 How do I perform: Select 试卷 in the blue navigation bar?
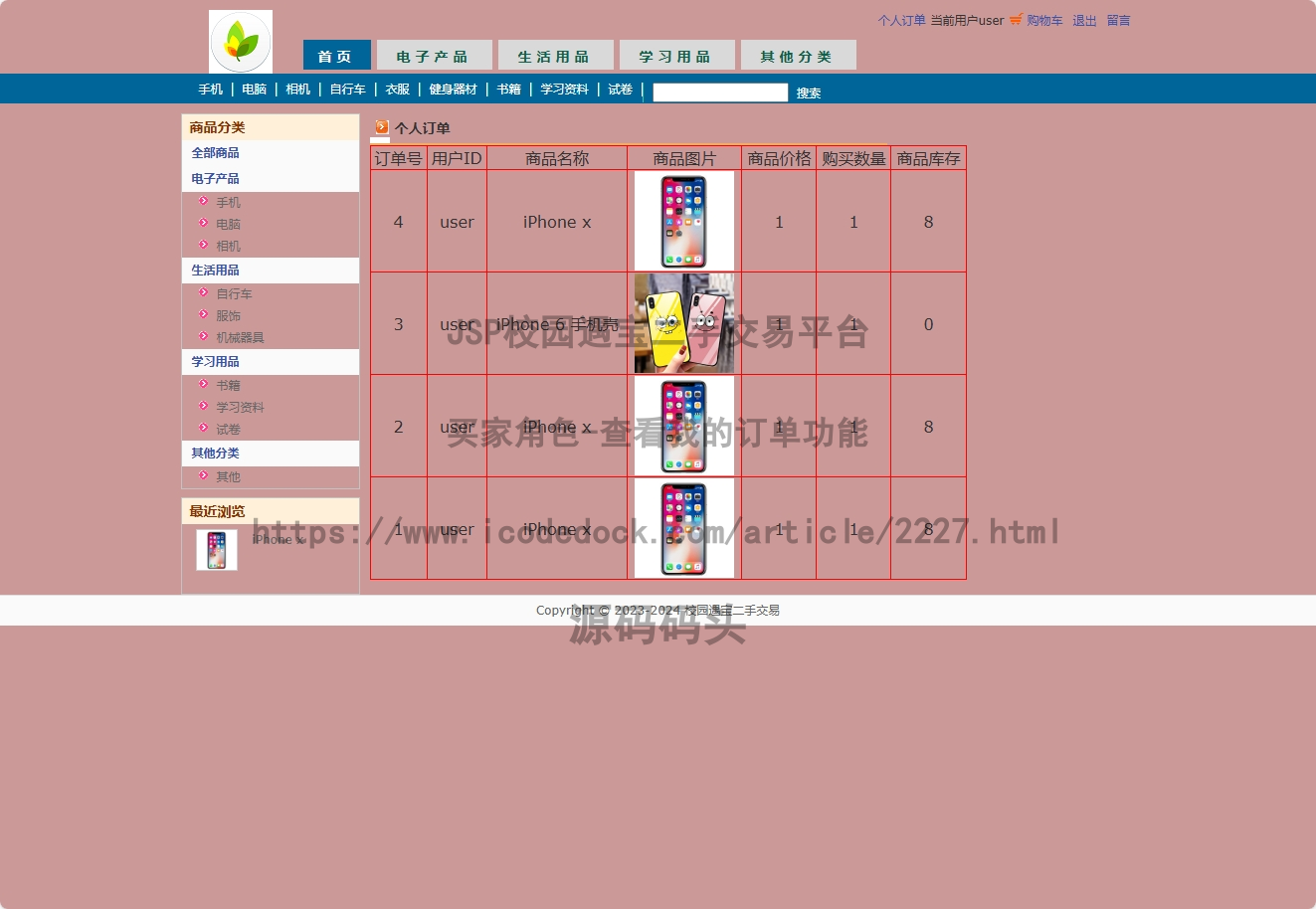[x=621, y=90]
